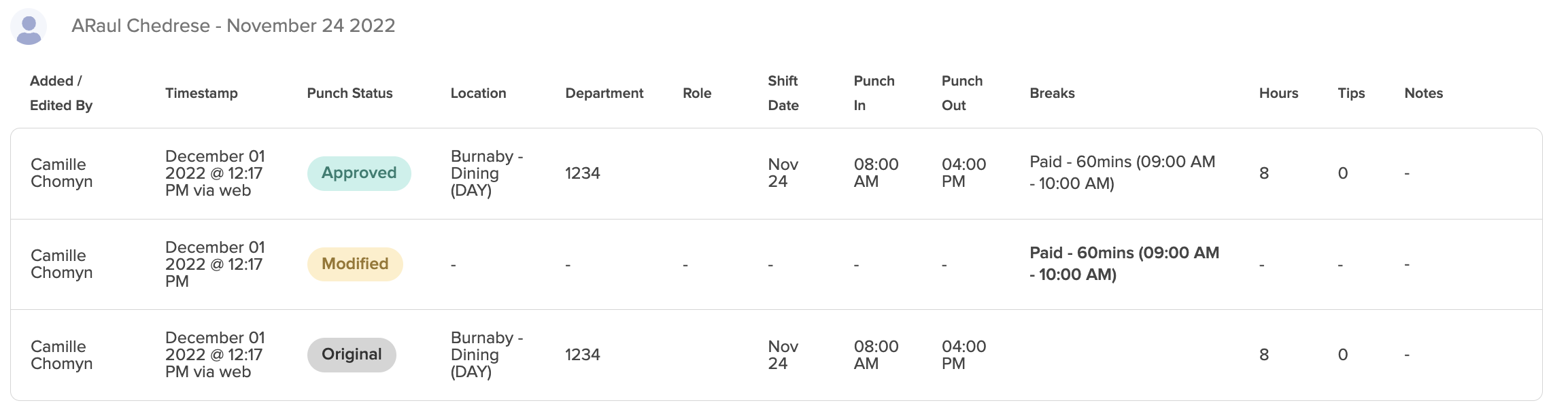Screen dimensions: 1568x420
Task: Click the Added / Edited By header
Action: click(61, 93)
